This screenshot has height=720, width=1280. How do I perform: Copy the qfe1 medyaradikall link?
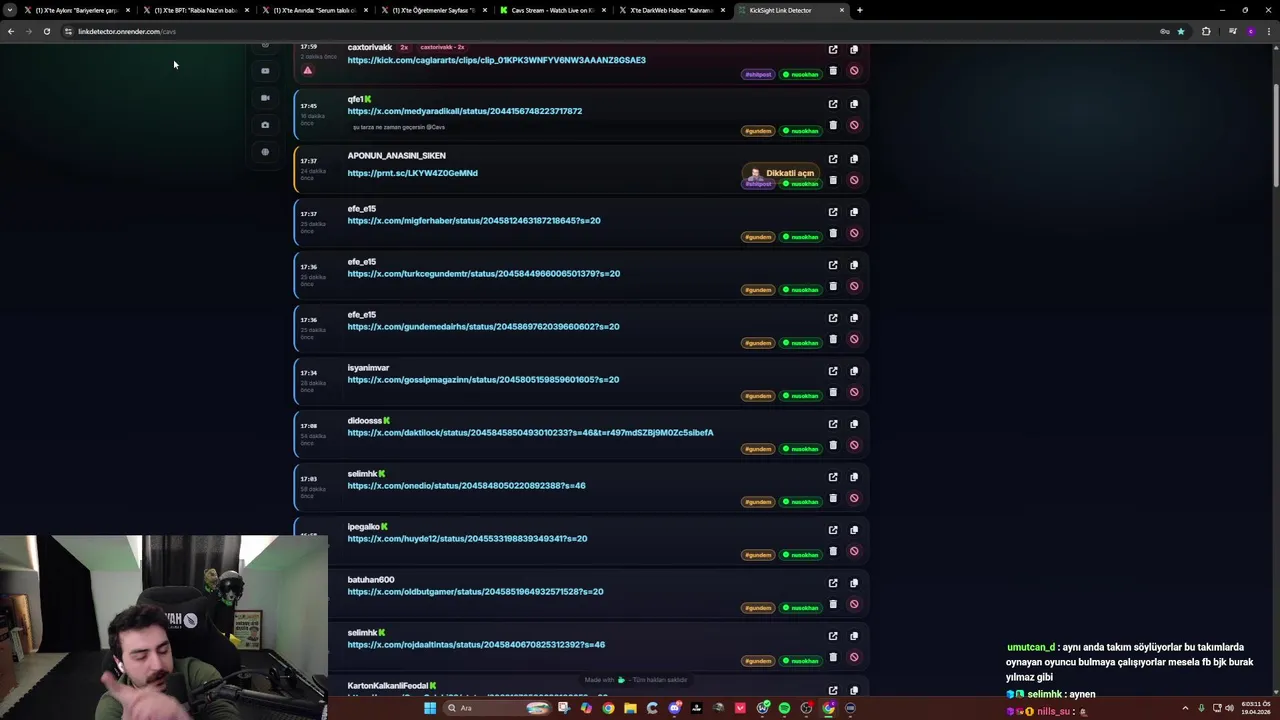click(x=854, y=104)
